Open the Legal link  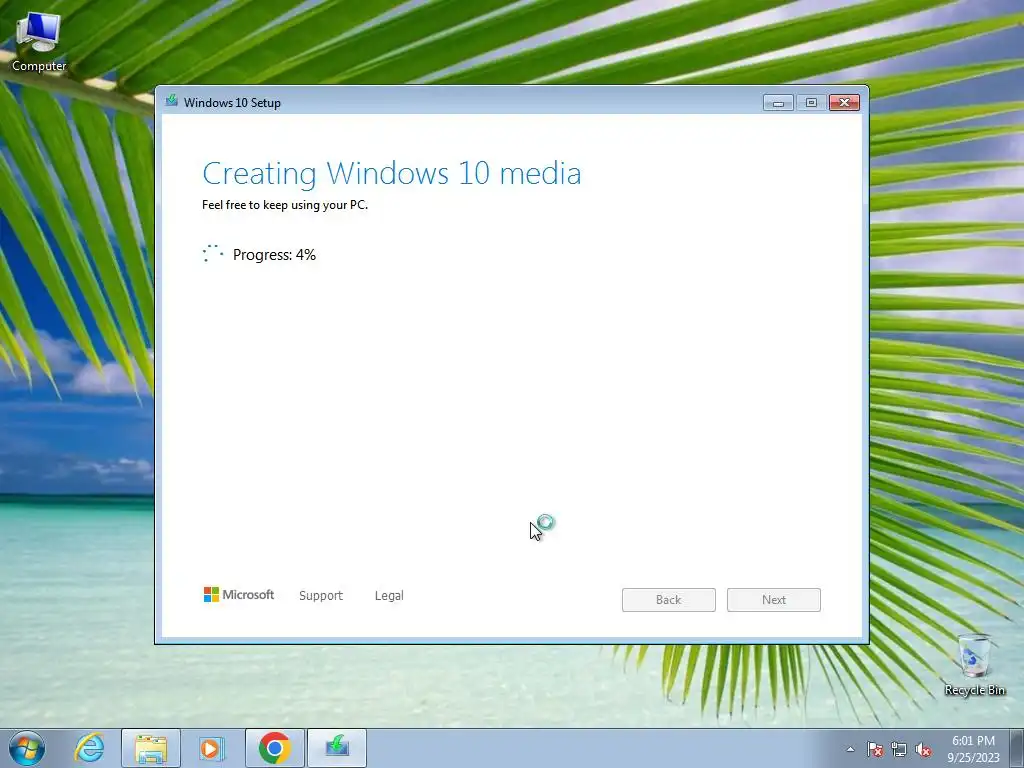(x=389, y=596)
